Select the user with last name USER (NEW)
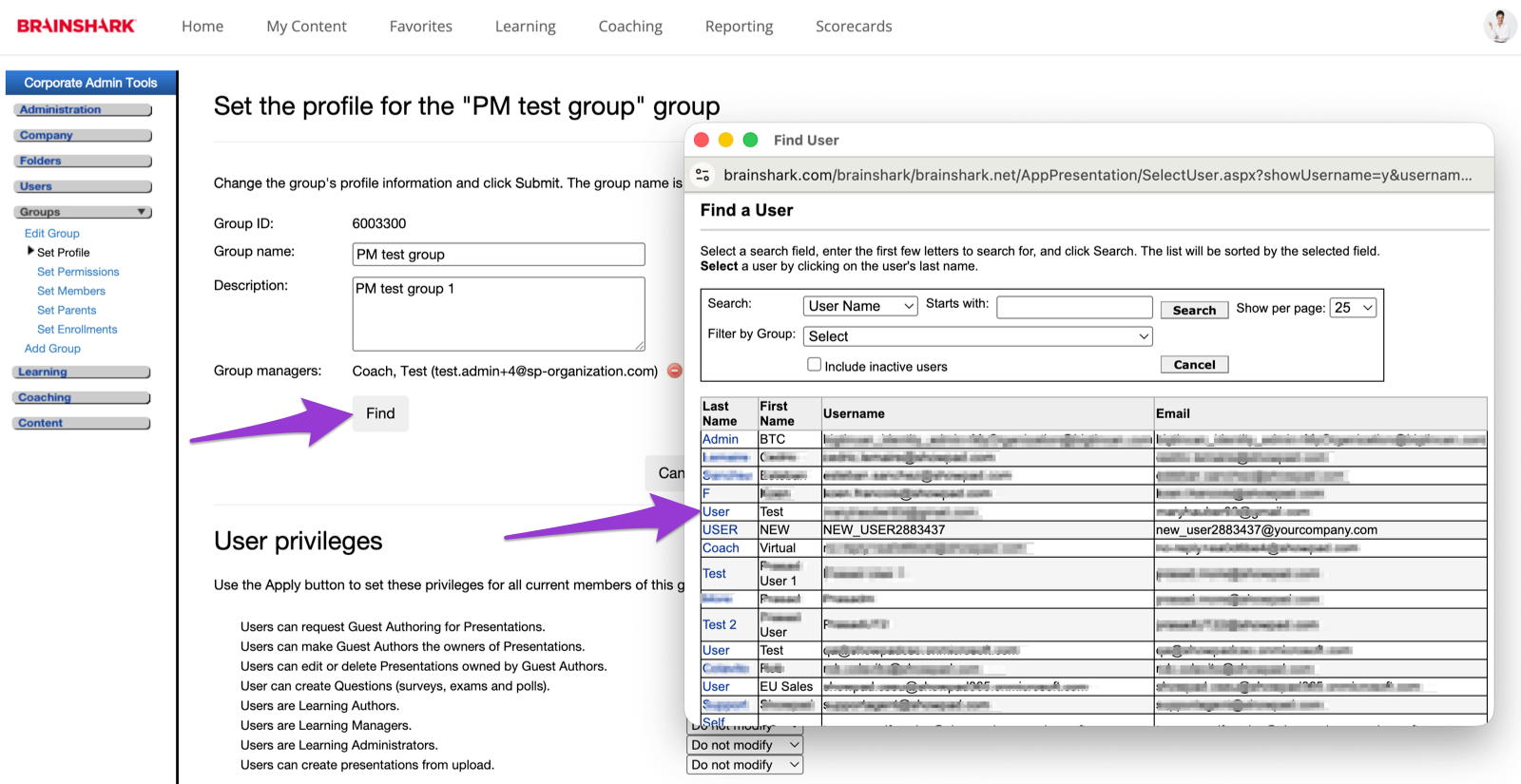Viewport: 1521px width, 784px height. click(x=720, y=530)
